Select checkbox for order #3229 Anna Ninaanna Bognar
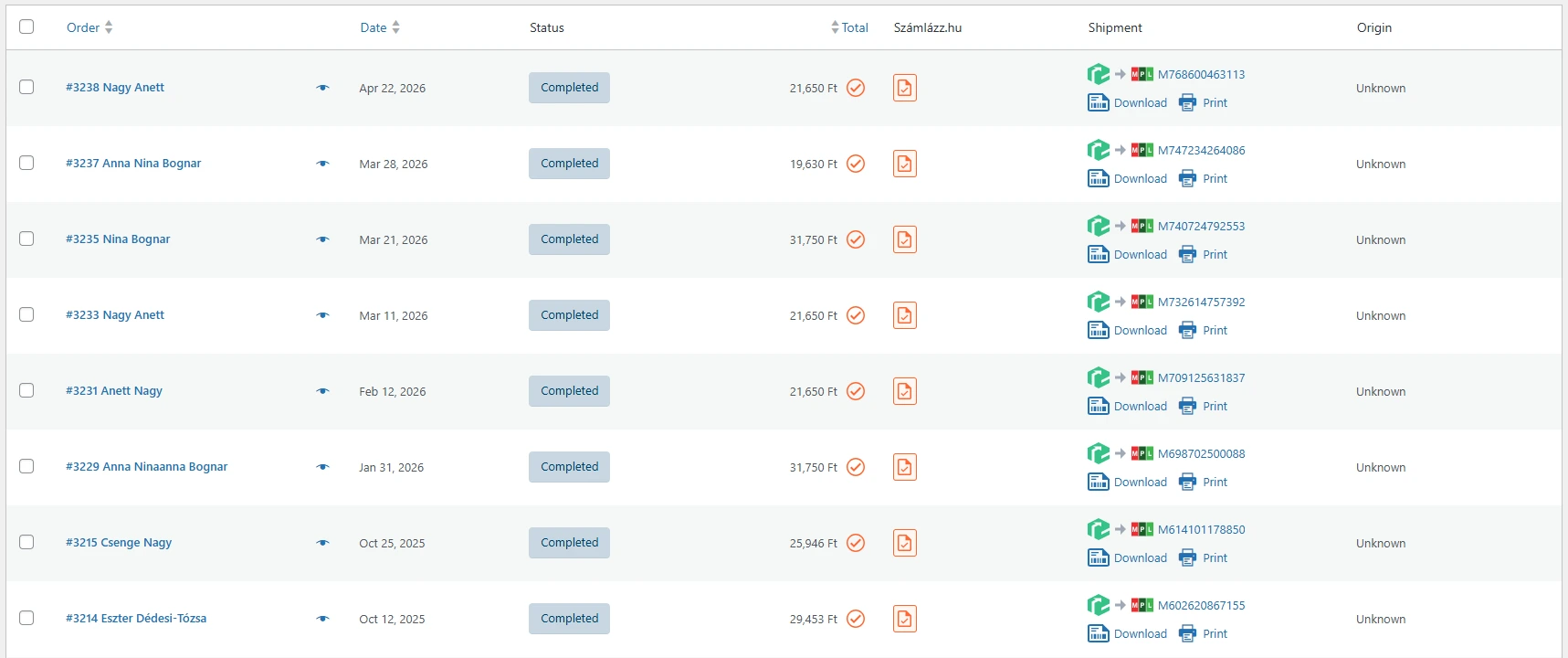The height and width of the screenshot is (658, 1568). coord(26,466)
